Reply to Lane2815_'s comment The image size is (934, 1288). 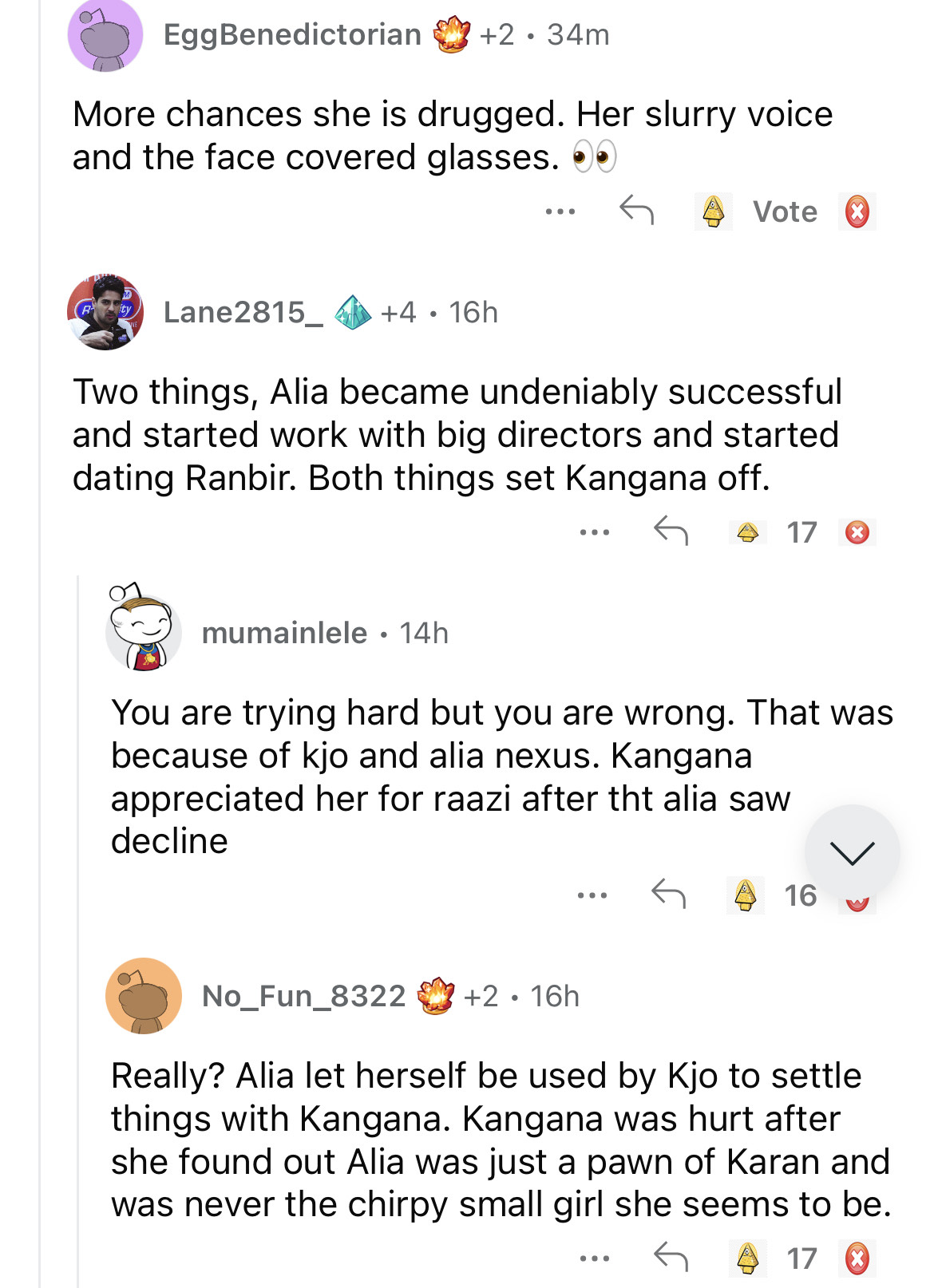click(671, 531)
